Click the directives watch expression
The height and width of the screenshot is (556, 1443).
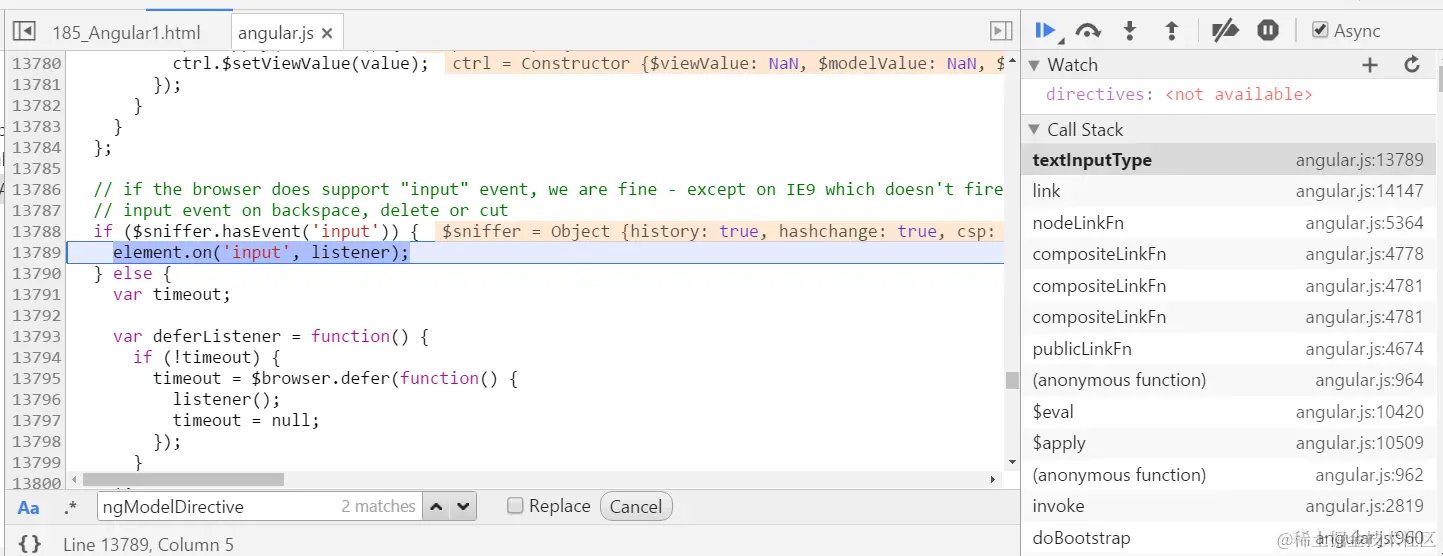coord(1179,94)
